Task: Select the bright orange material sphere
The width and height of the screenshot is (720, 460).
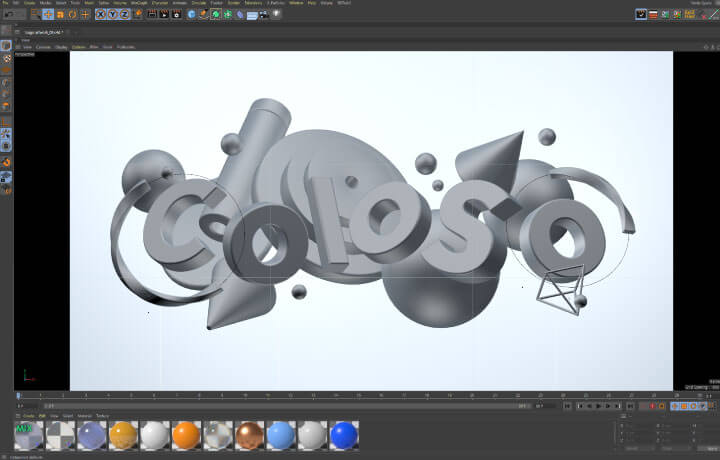Action: click(x=186, y=435)
